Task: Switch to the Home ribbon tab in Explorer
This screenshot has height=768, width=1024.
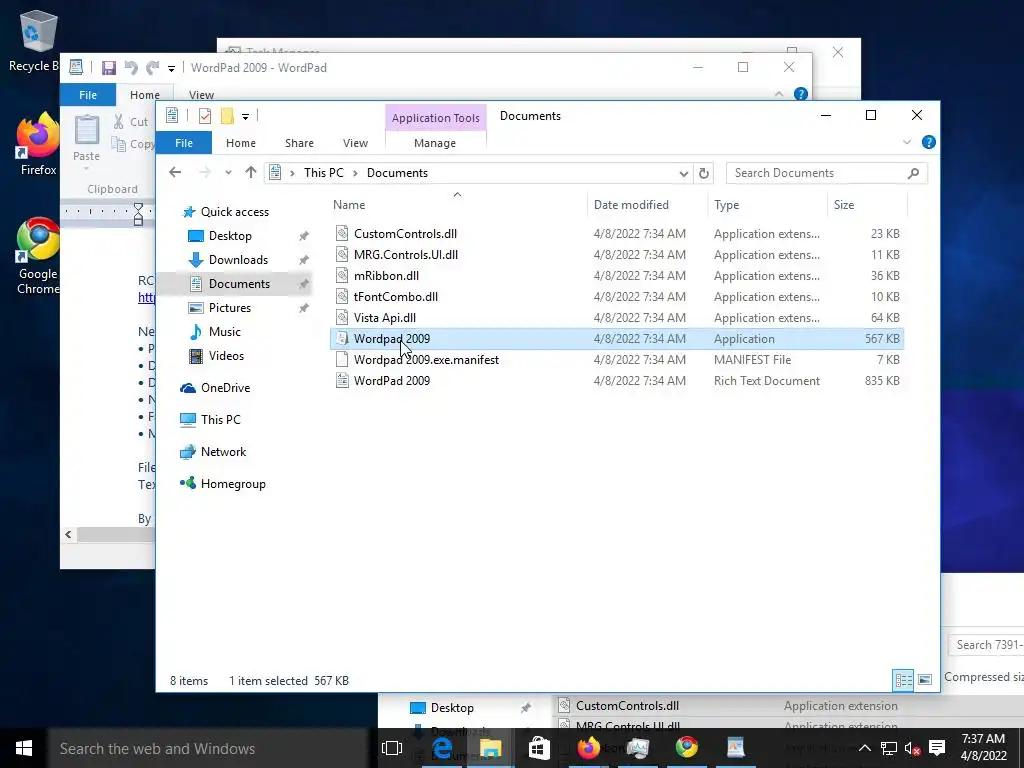Action: tap(241, 143)
